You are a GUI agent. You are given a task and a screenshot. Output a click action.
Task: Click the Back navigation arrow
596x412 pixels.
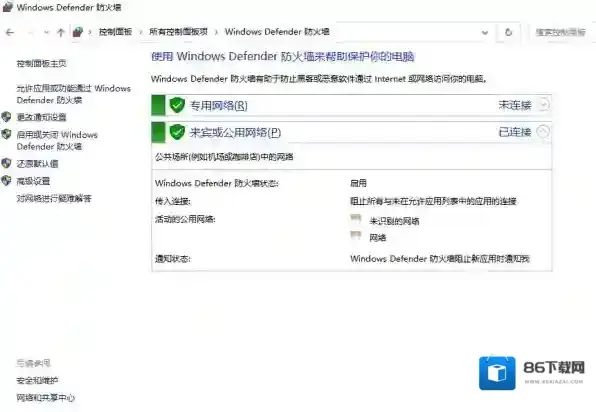pyautogui.click(x=10, y=33)
